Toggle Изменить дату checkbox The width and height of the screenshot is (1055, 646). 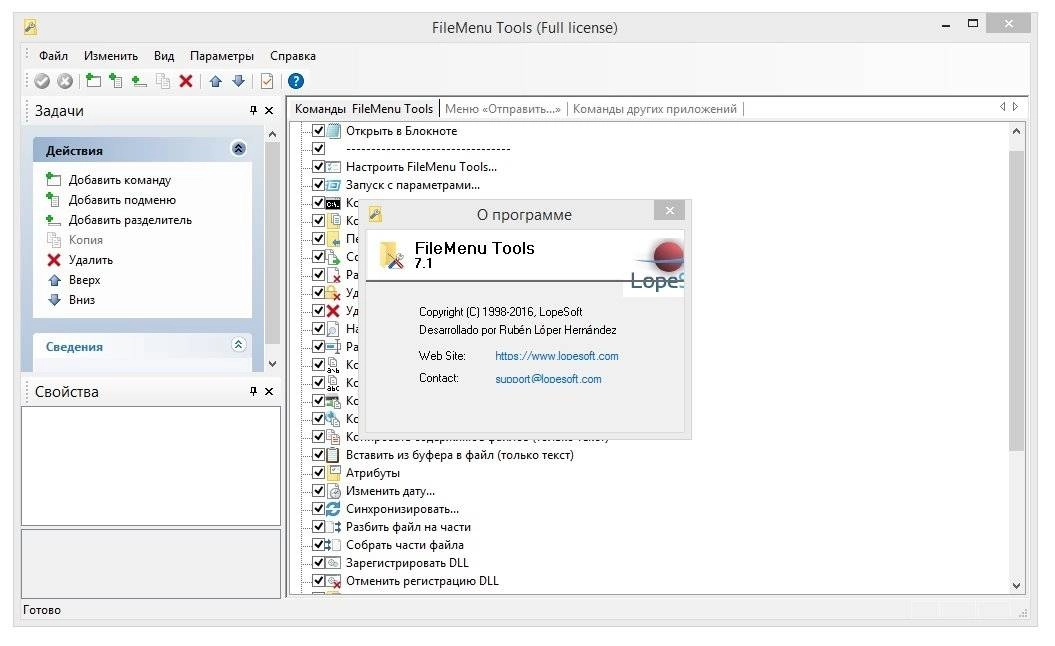319,491
